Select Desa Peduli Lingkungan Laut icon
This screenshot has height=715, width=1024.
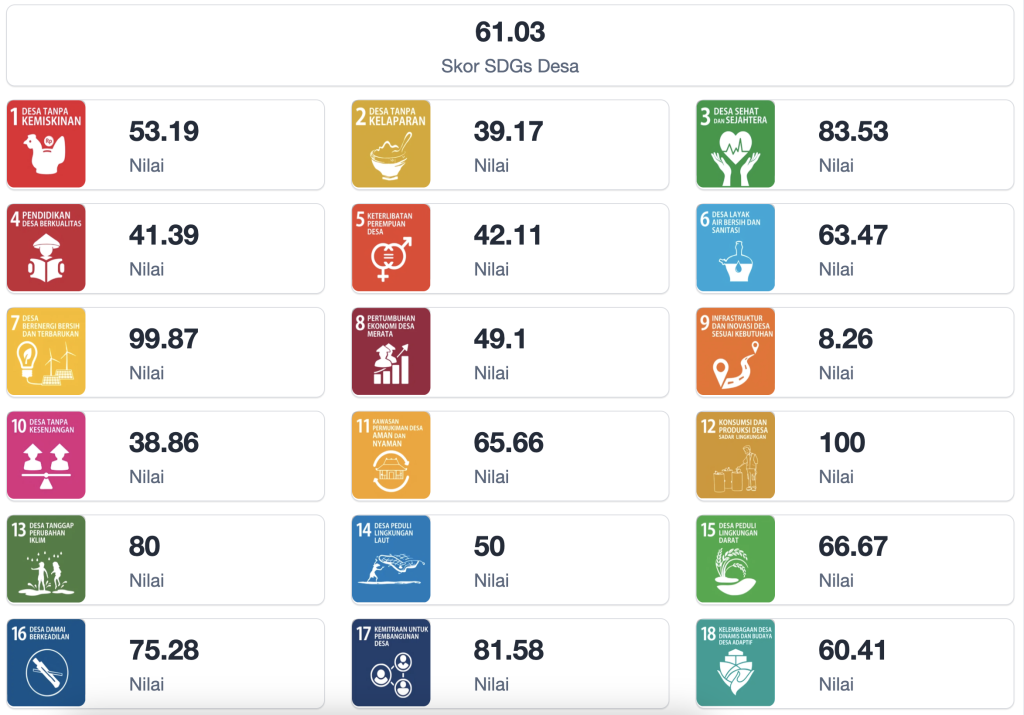391,559
